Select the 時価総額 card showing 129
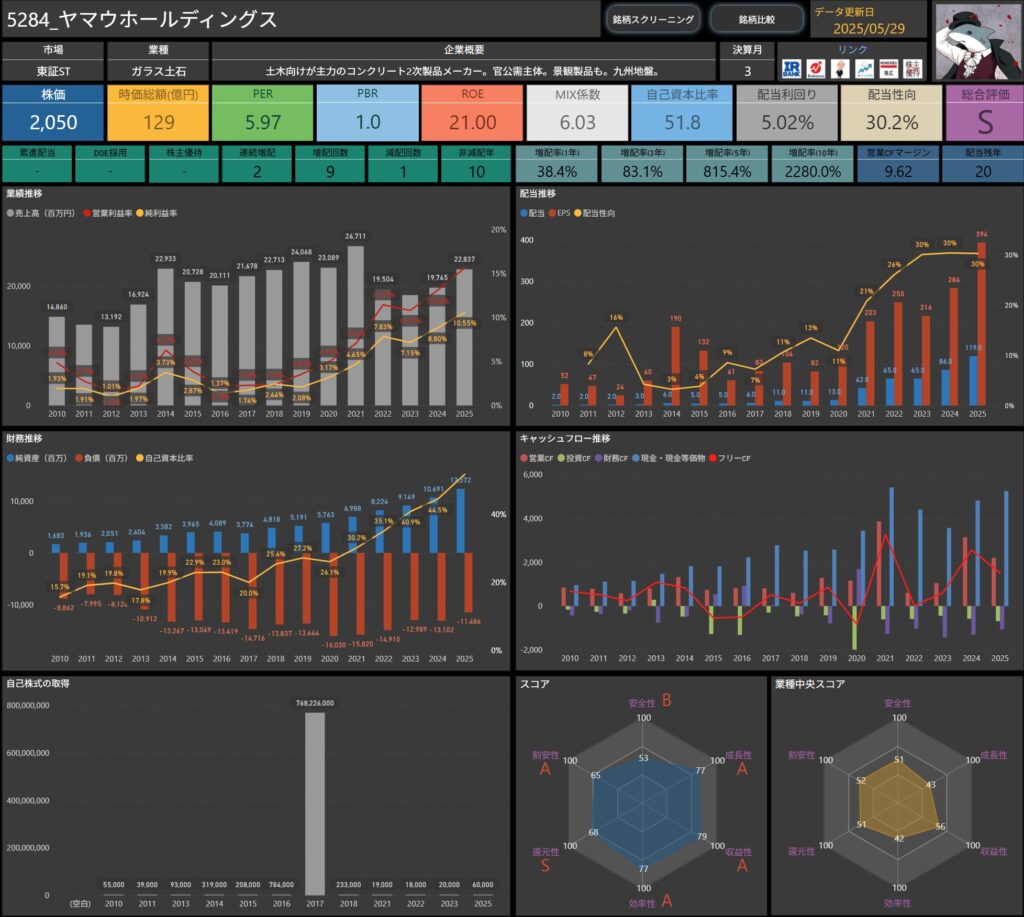Screen dimensions: 1024x917 click(x=158, y=112)
